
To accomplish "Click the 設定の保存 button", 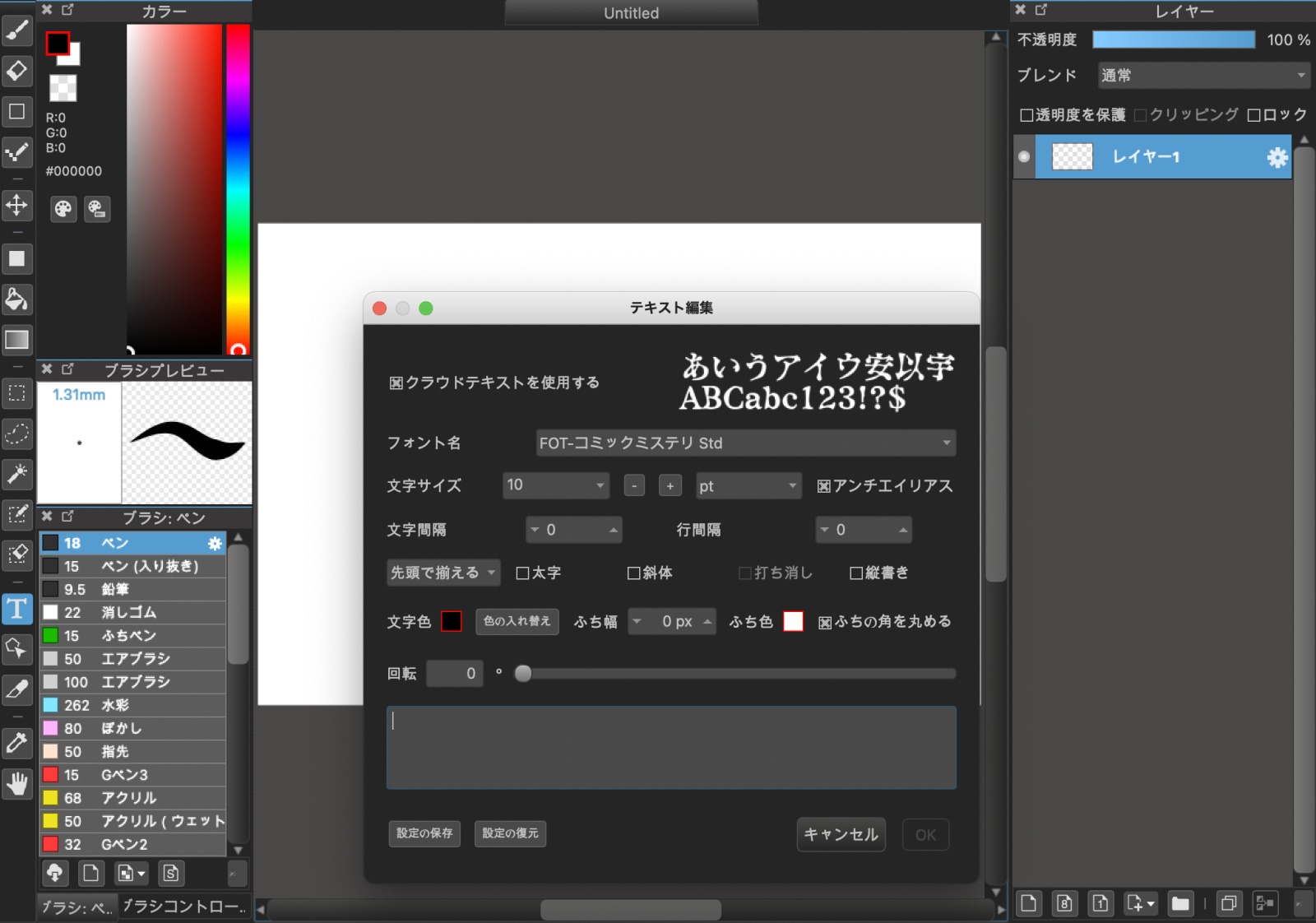I will 424,833.
